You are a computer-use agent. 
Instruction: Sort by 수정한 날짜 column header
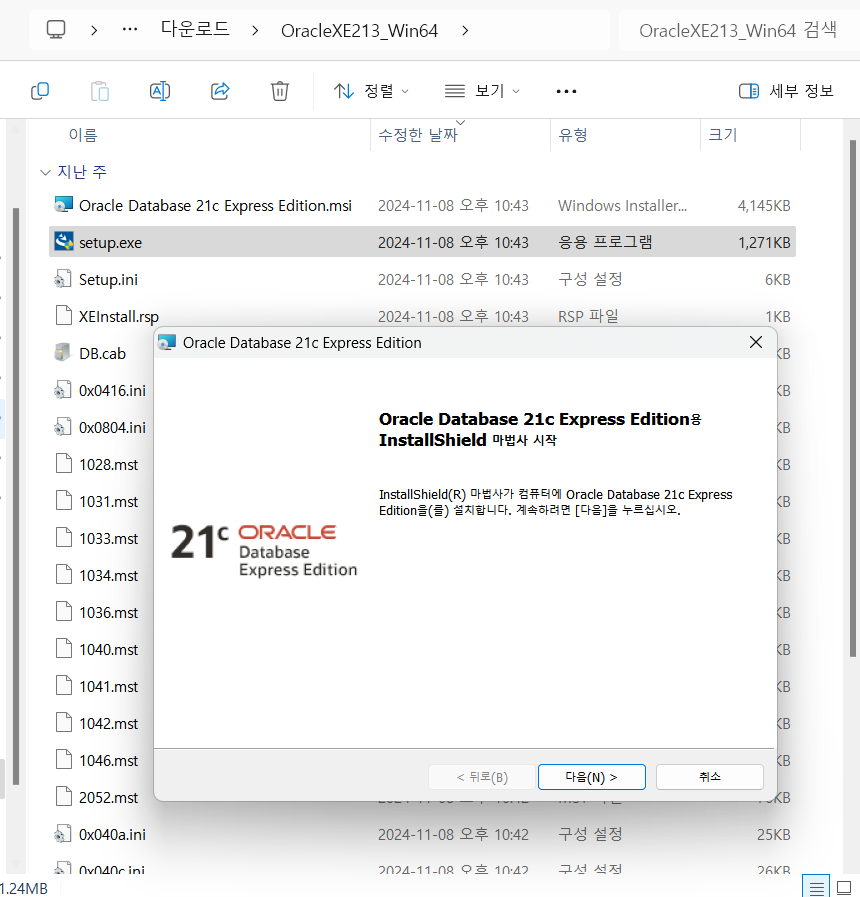418,135
